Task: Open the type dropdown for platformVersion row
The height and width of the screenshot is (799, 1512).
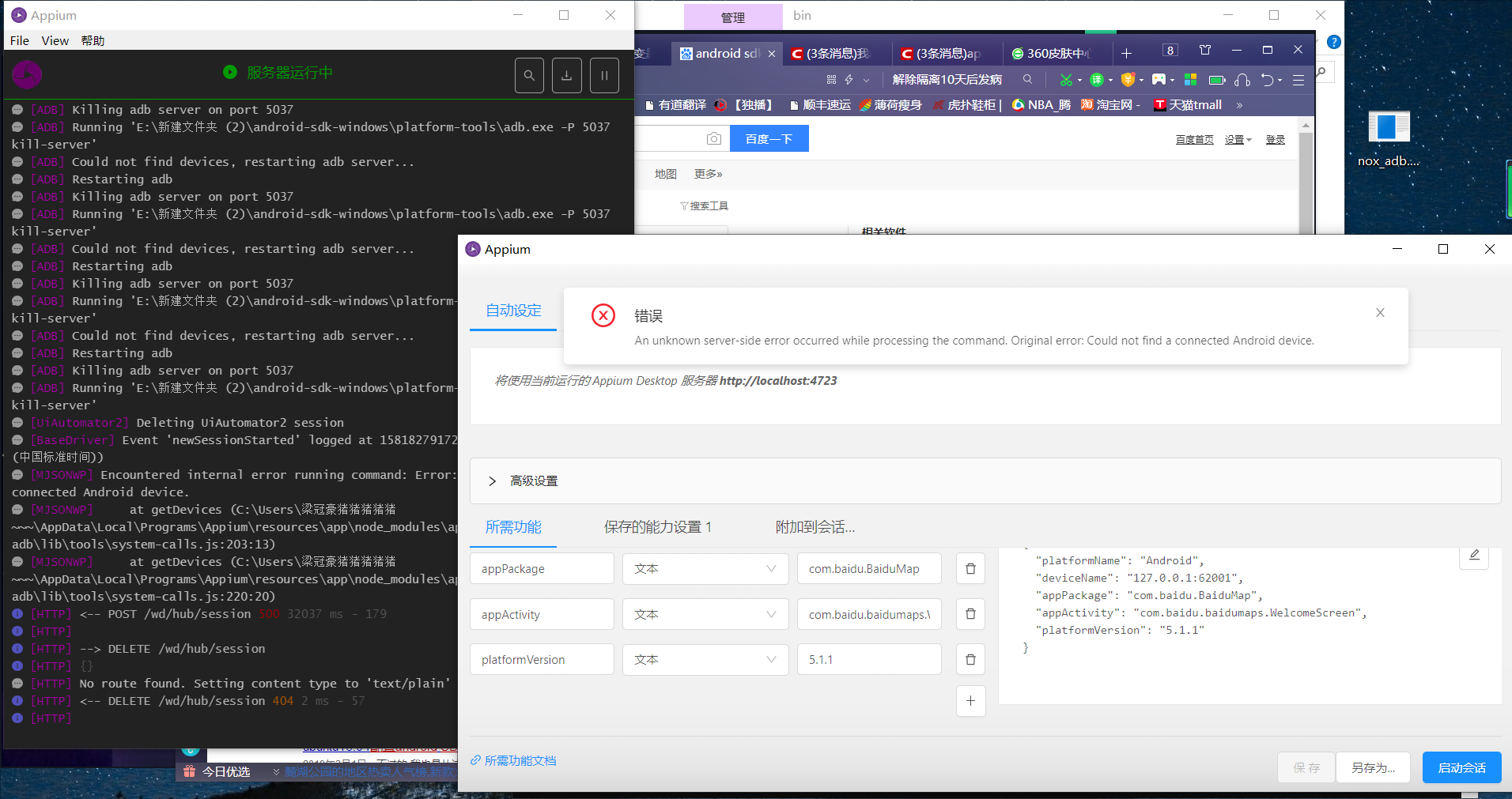Action: click(705, 660)
